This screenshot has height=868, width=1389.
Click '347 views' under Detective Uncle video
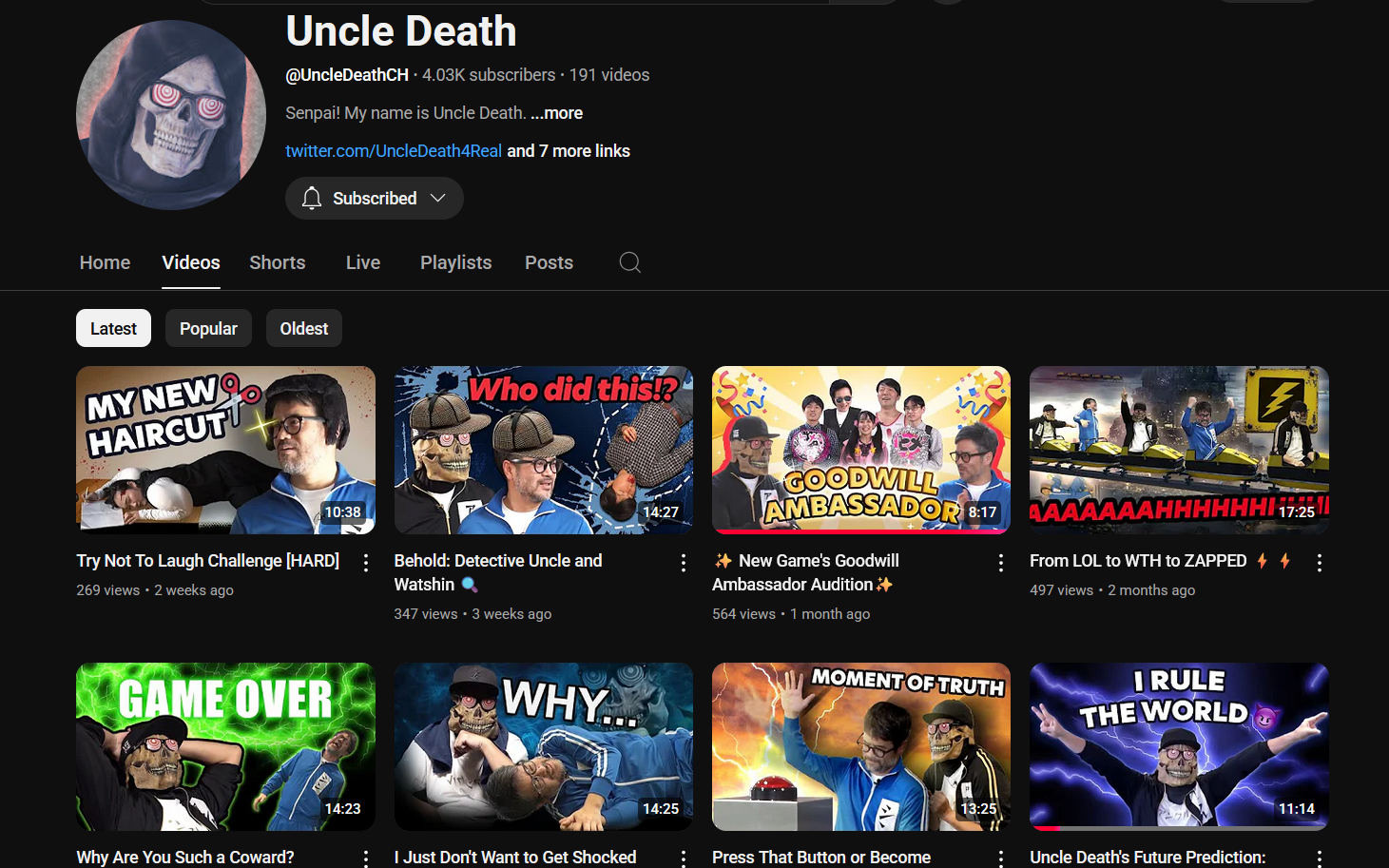point(426,614)
